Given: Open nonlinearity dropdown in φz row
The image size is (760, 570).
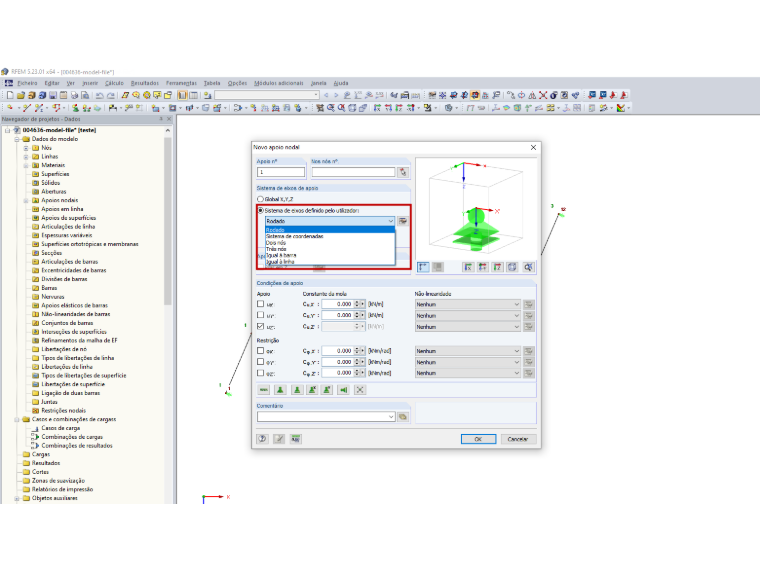Looking at the screenshot, I should point(468,373).
